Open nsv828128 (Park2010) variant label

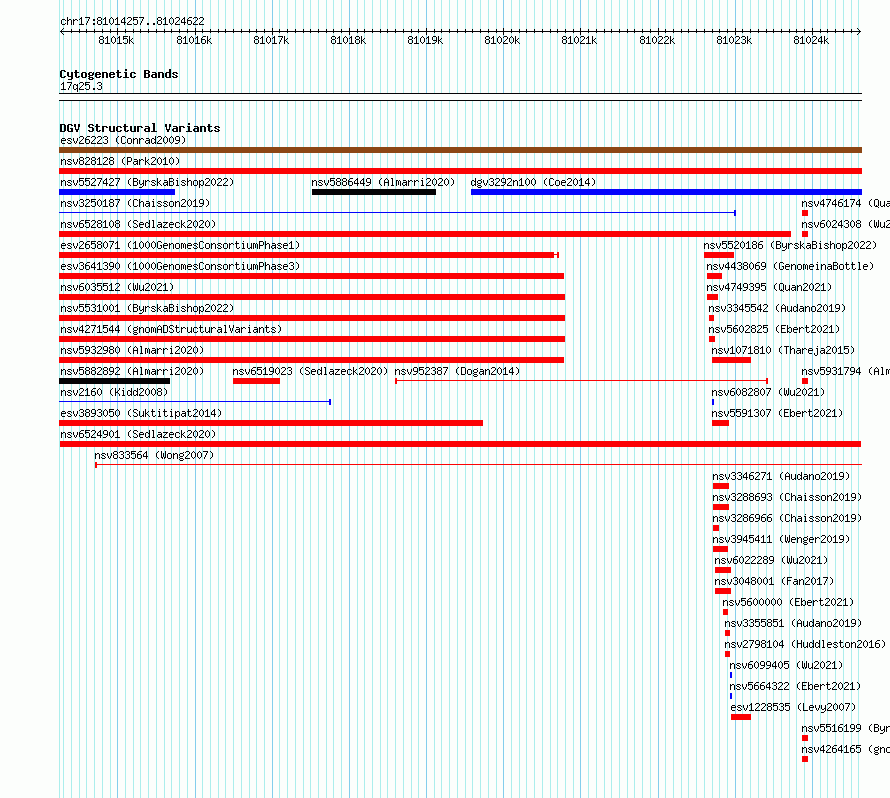tap(120, 161)
